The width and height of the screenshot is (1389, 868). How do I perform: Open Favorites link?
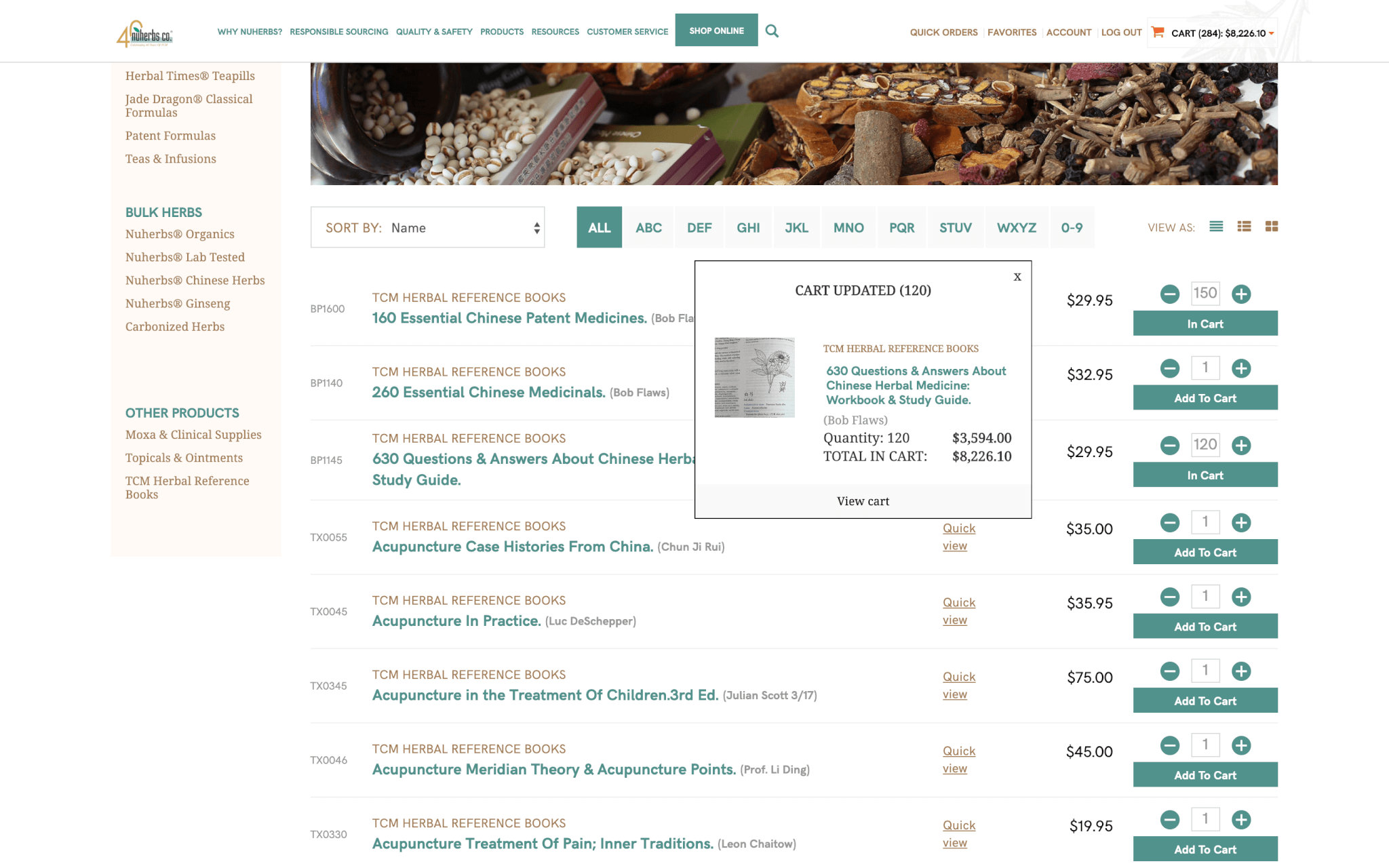1012,33
